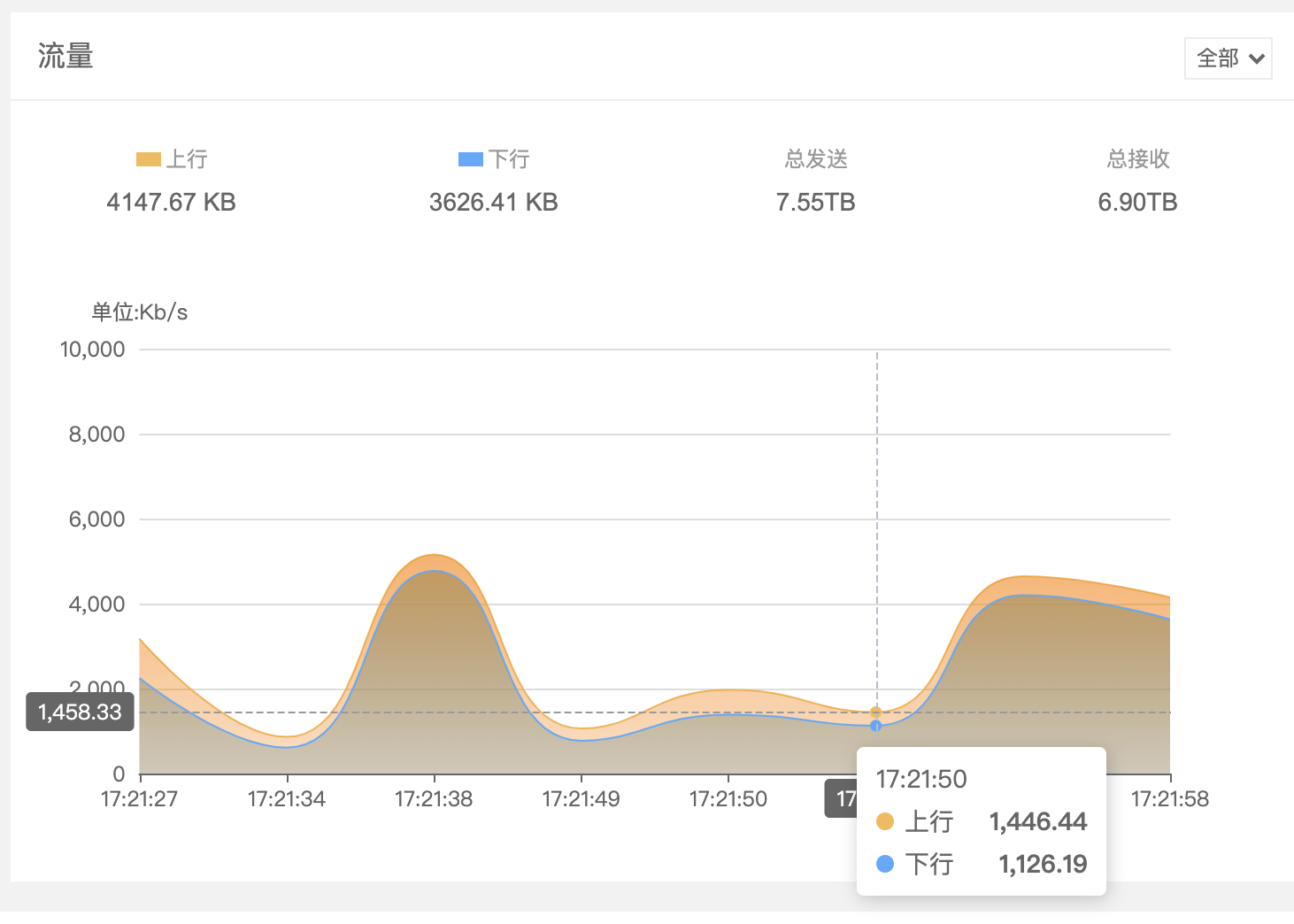The image size is (1294, 924).
Task: Click the orange dot inside the tooltip
Action: click(x=884, y=821)
